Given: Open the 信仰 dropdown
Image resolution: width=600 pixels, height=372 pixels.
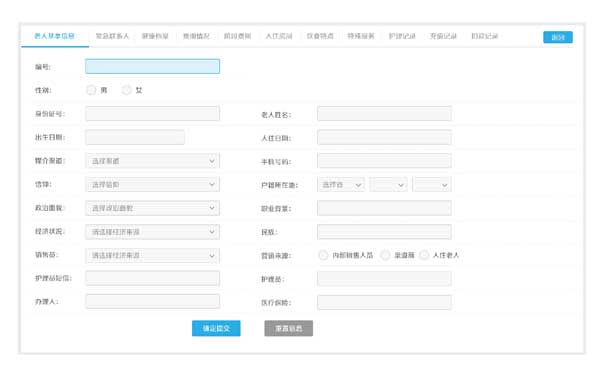Looking at the screenshot, I should [x=153, y=184].
